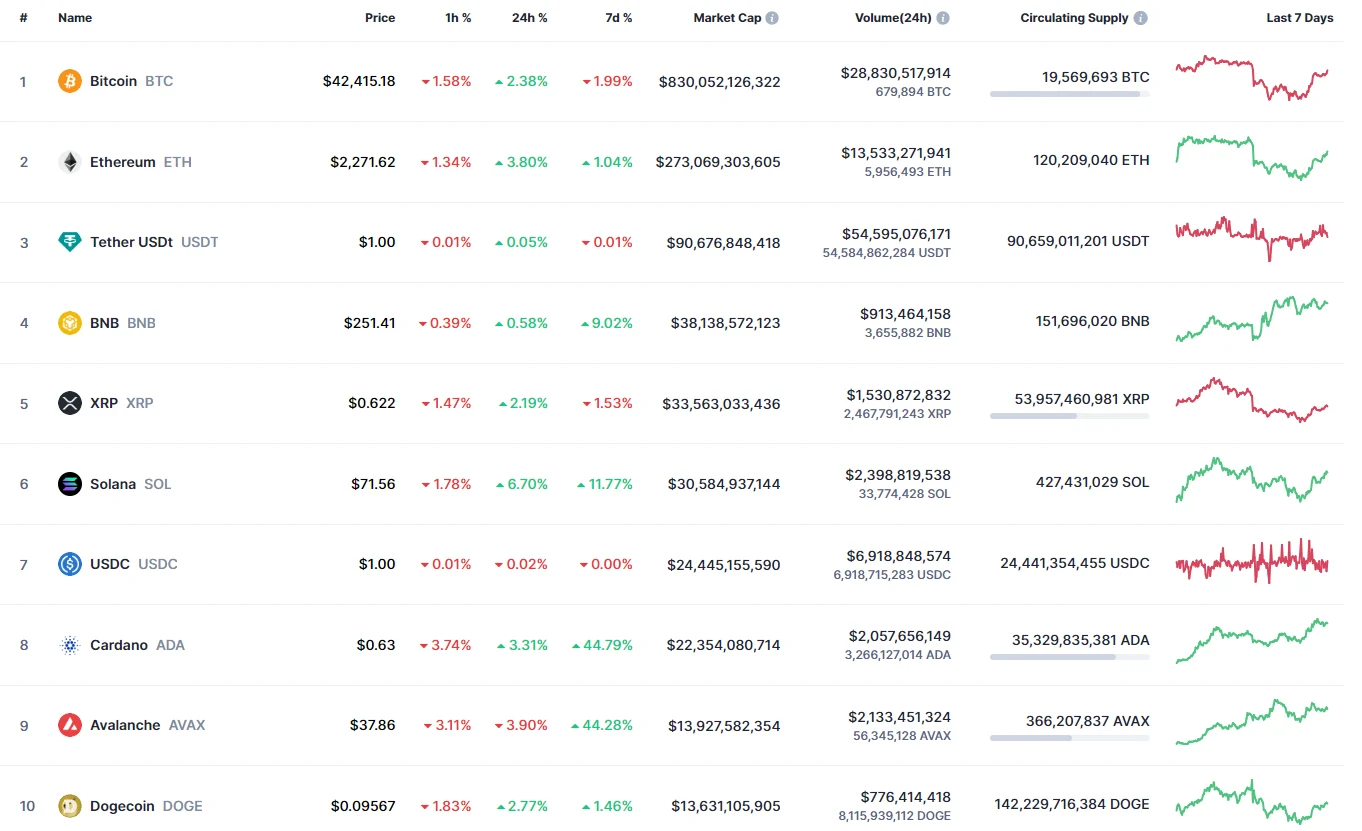Open Solana last 7 days sparkline chart
The image size is (1362, 831).
click(x=1252, y=481)
